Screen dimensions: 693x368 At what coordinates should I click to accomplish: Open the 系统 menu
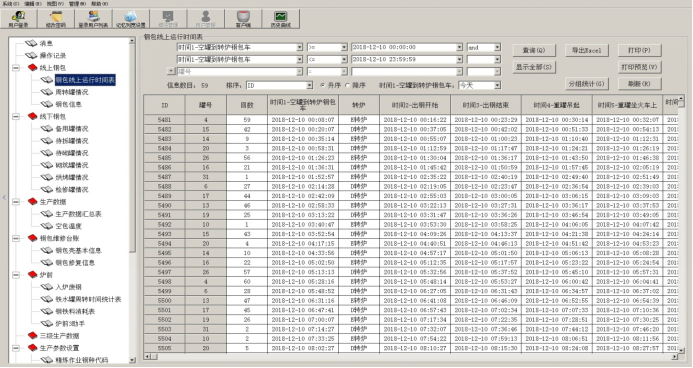pos(11,4)
